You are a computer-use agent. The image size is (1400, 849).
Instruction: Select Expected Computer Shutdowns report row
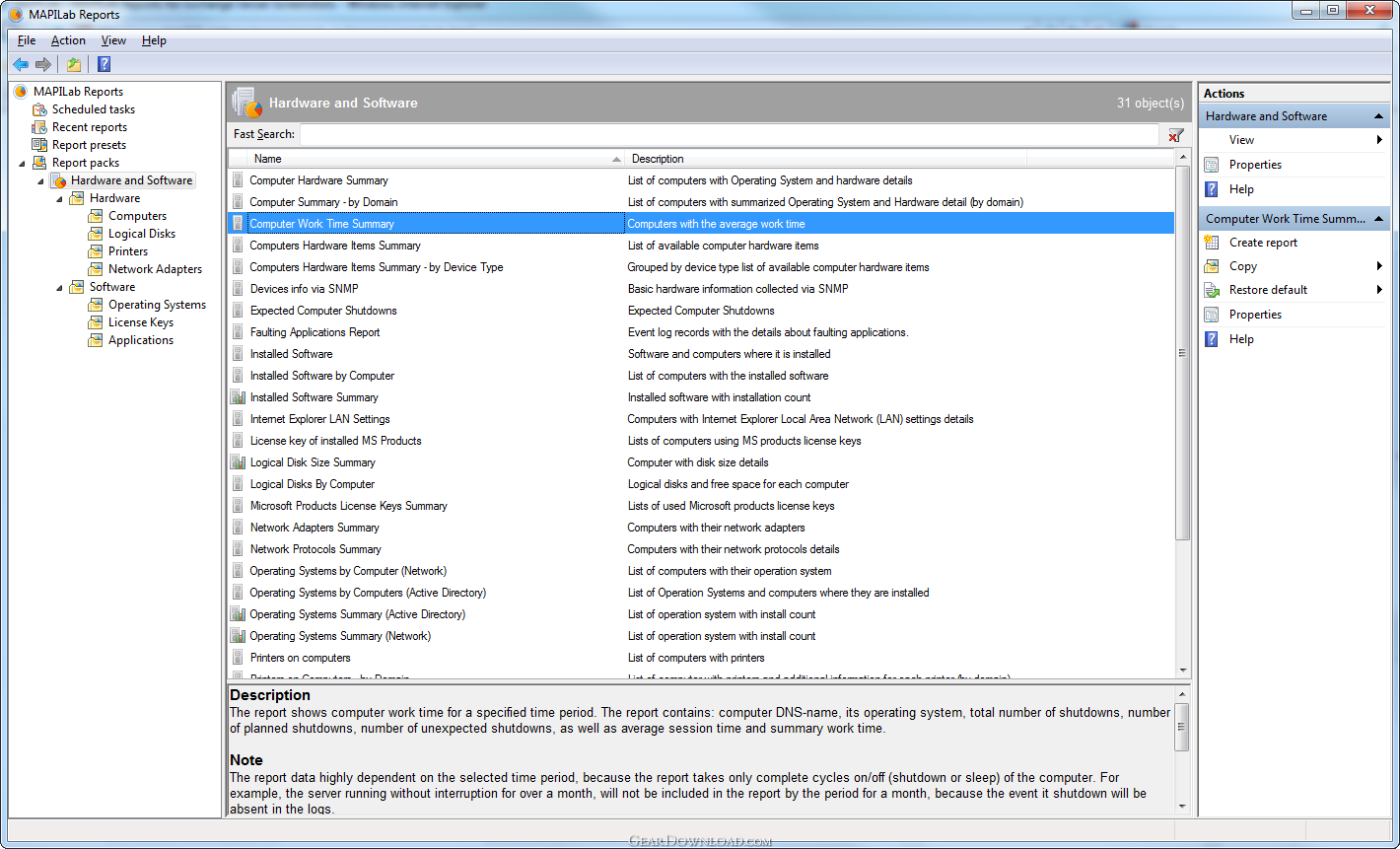coord(702,311)
